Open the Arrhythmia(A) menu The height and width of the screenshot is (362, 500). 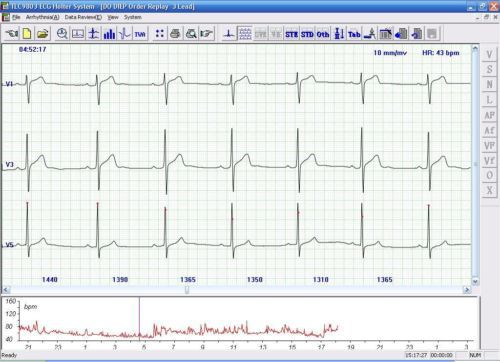tap(42, 17)
